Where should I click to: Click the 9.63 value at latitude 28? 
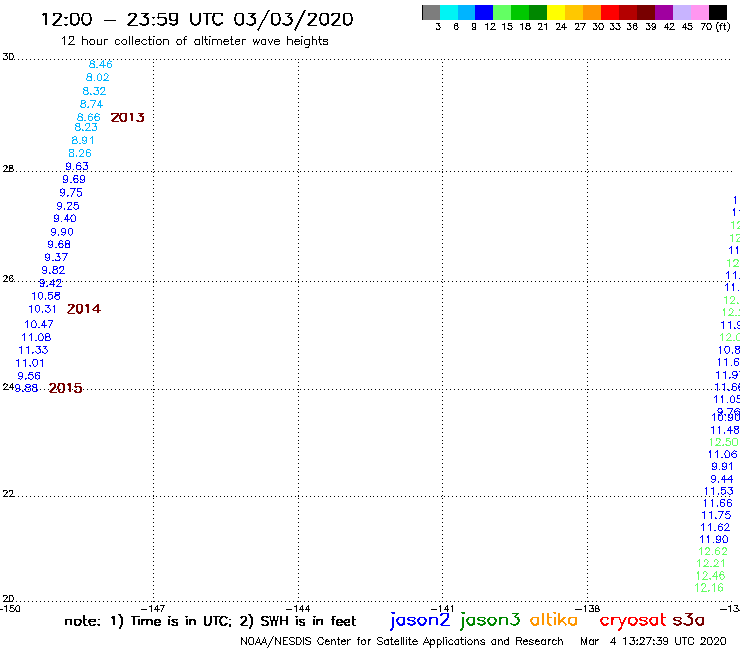(x=76, y=166)
